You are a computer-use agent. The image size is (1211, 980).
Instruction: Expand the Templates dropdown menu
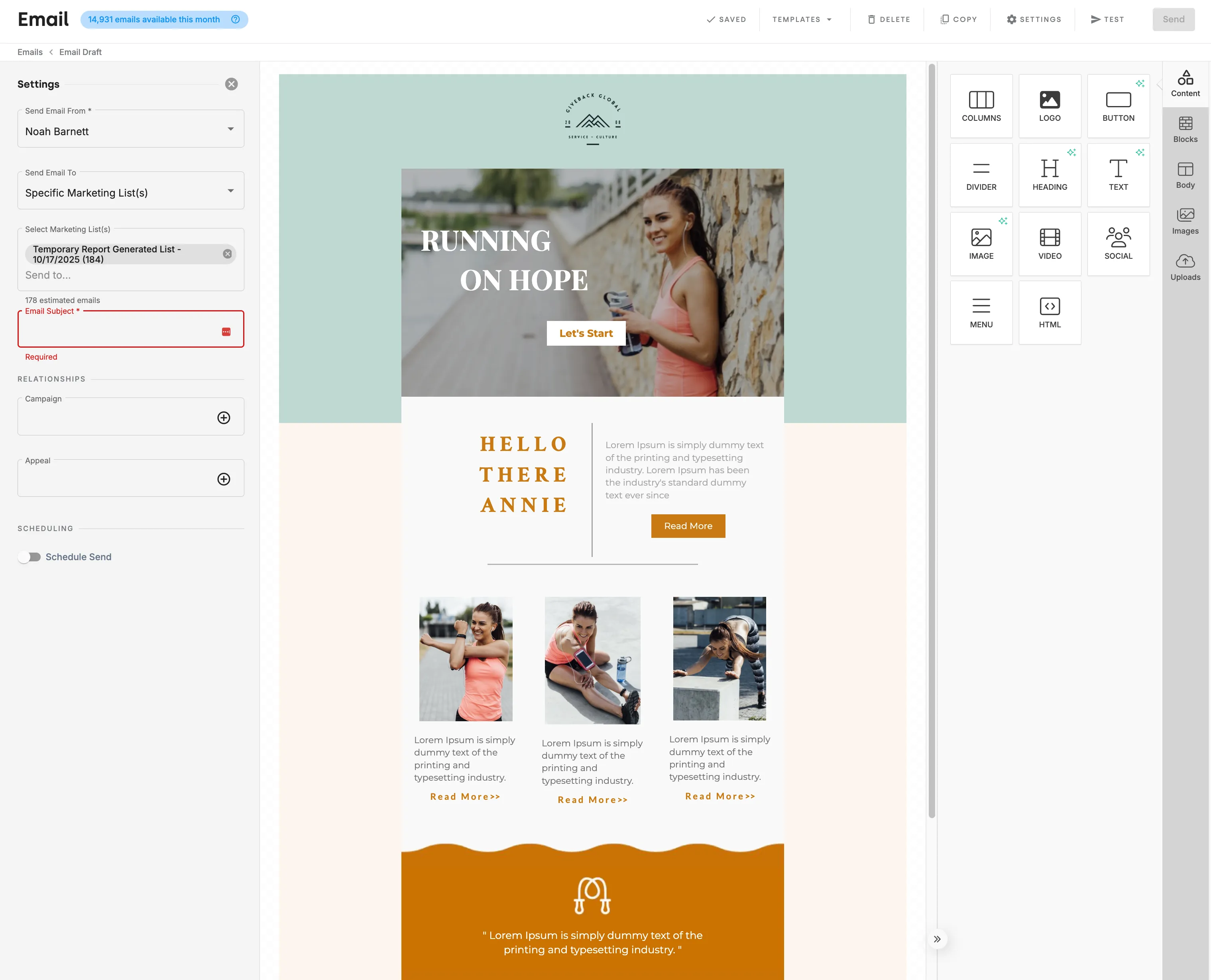point(802,19)
